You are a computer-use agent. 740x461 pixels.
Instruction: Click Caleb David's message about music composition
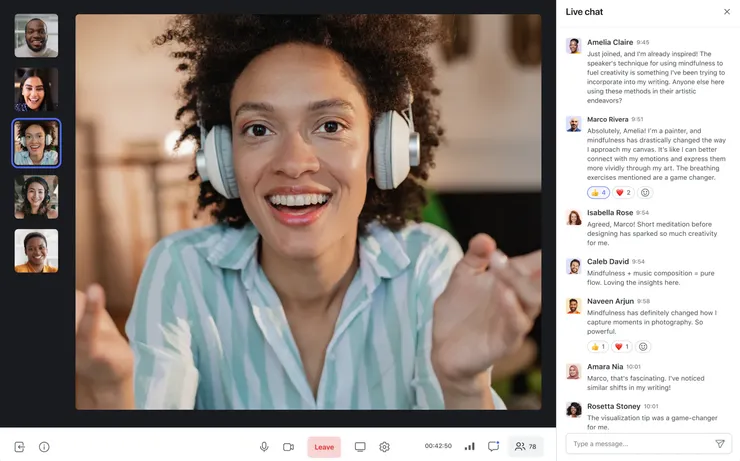click(650, 278)
